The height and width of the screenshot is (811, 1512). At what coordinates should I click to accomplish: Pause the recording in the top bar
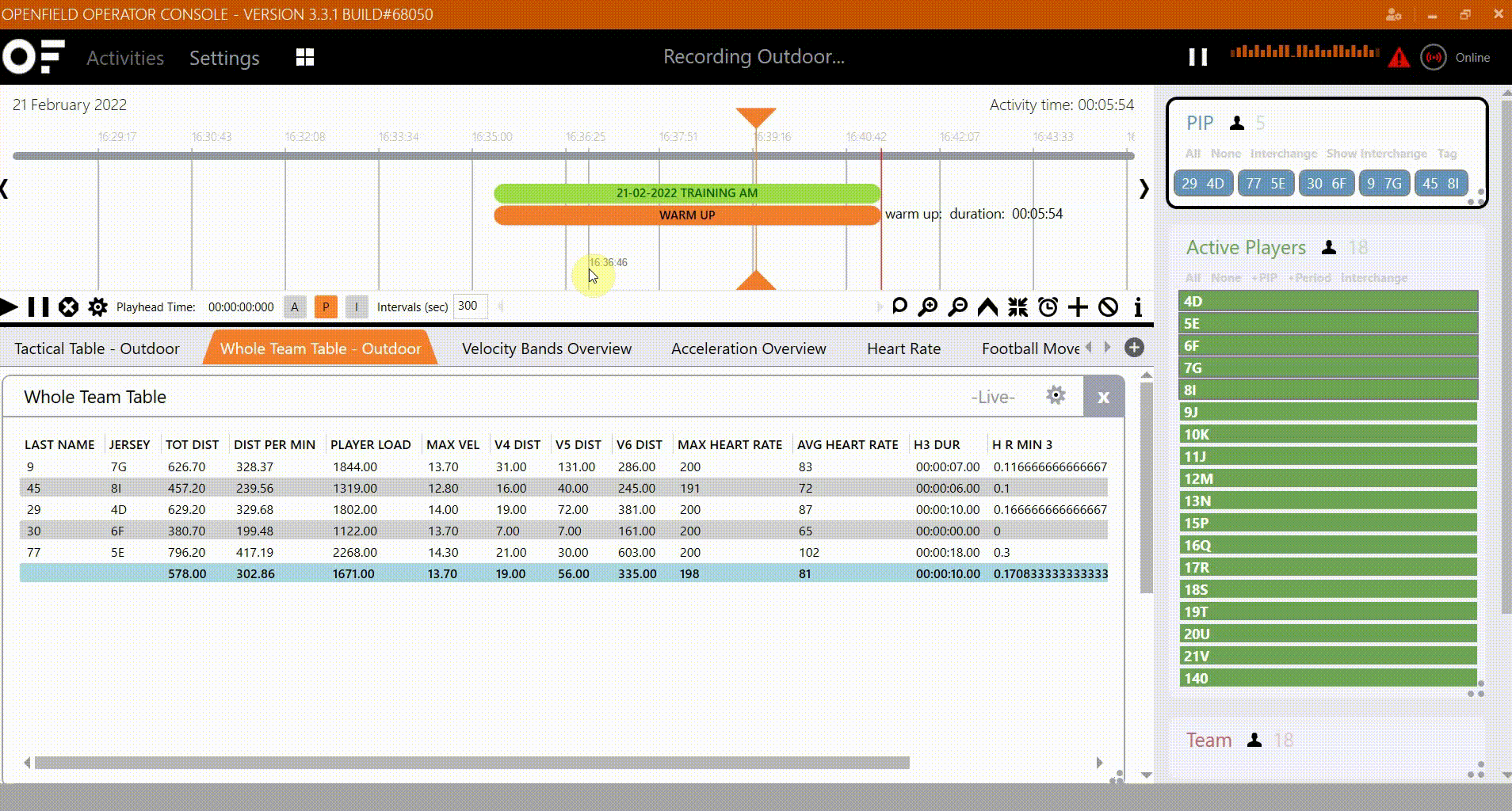[1198, 57]
